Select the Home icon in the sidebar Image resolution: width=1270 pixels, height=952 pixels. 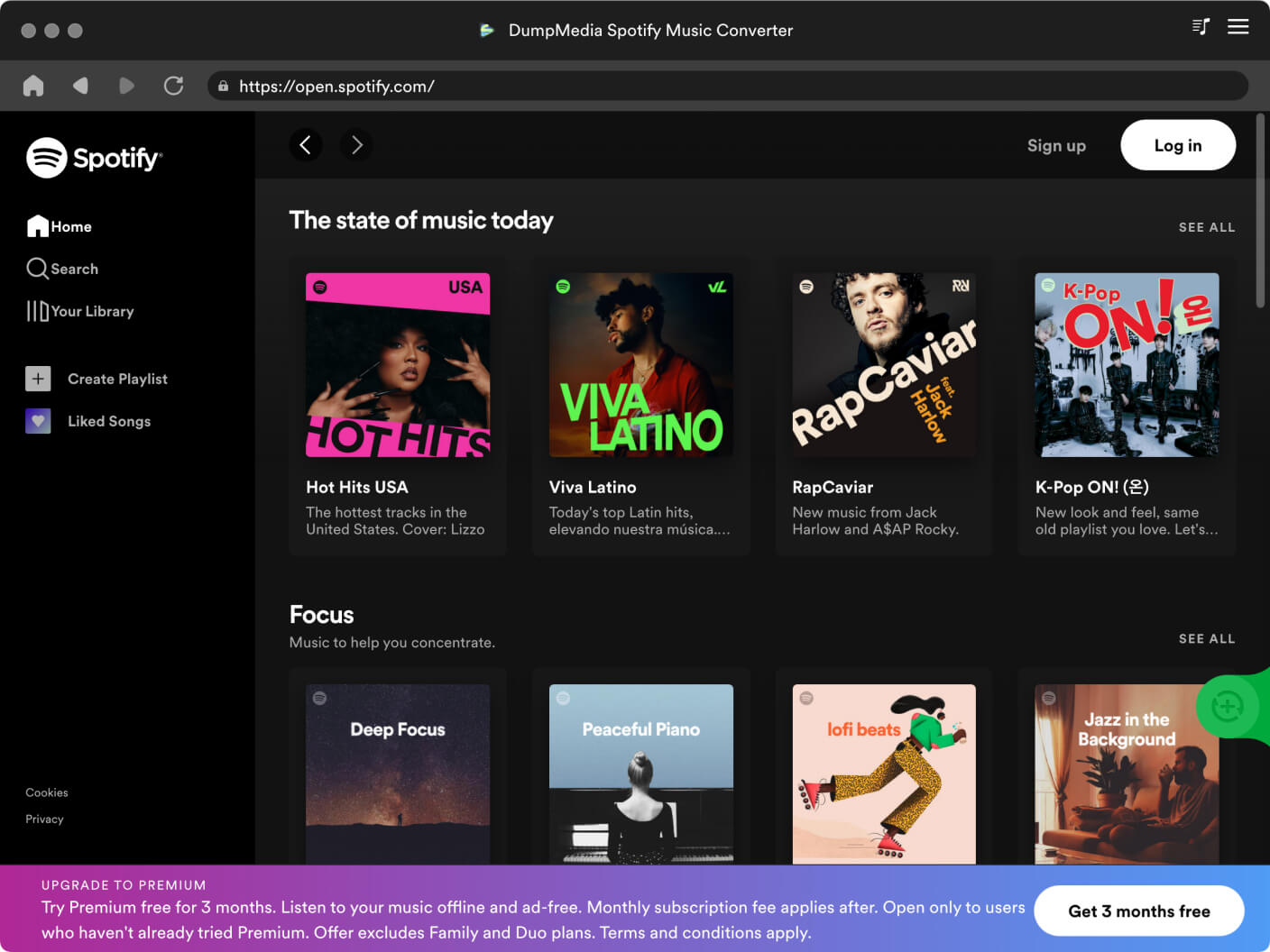(37, 225)
